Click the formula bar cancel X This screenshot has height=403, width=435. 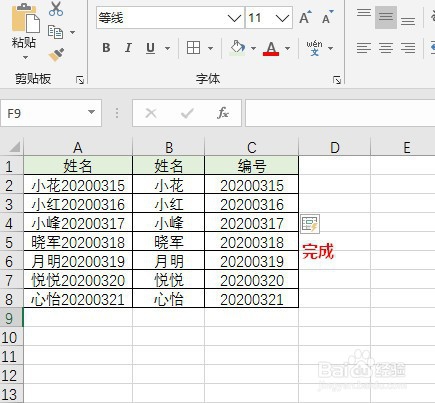click(151, 113)
